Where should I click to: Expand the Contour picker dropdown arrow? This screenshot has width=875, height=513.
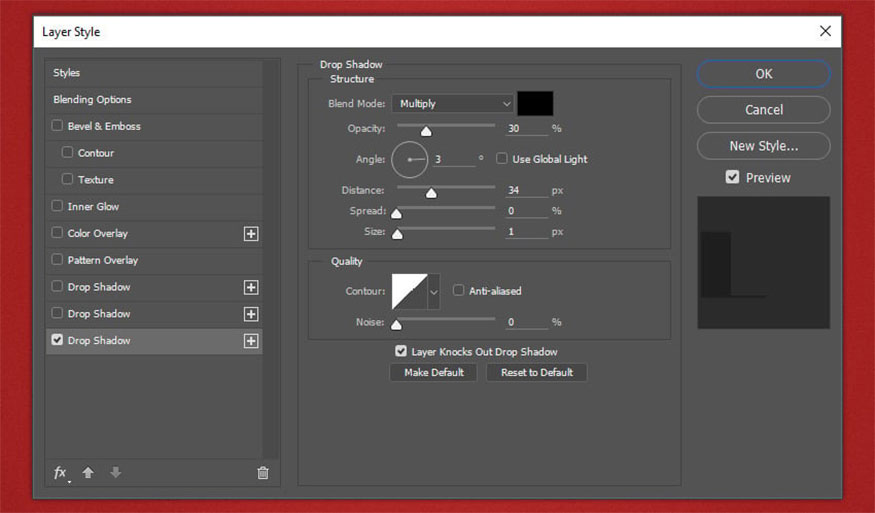[x=434, y=291]
